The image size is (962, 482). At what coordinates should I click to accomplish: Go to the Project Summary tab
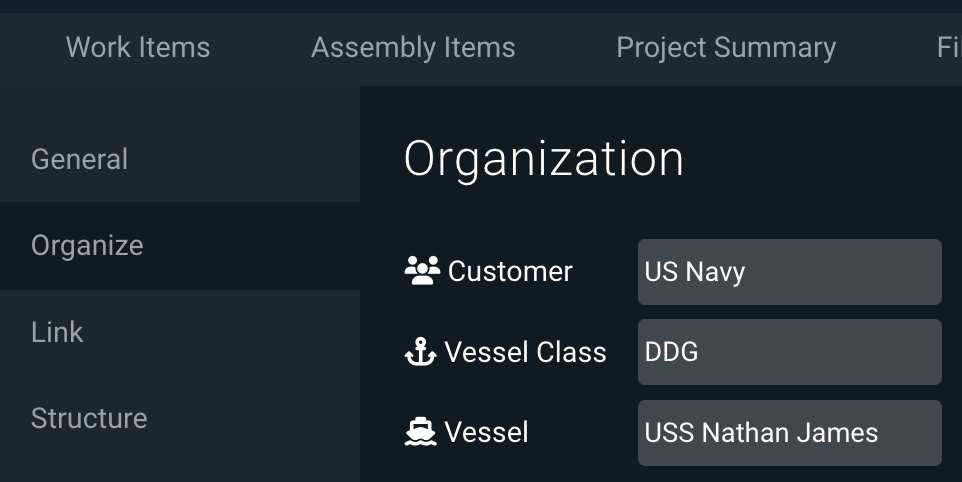tap(726, 48)
